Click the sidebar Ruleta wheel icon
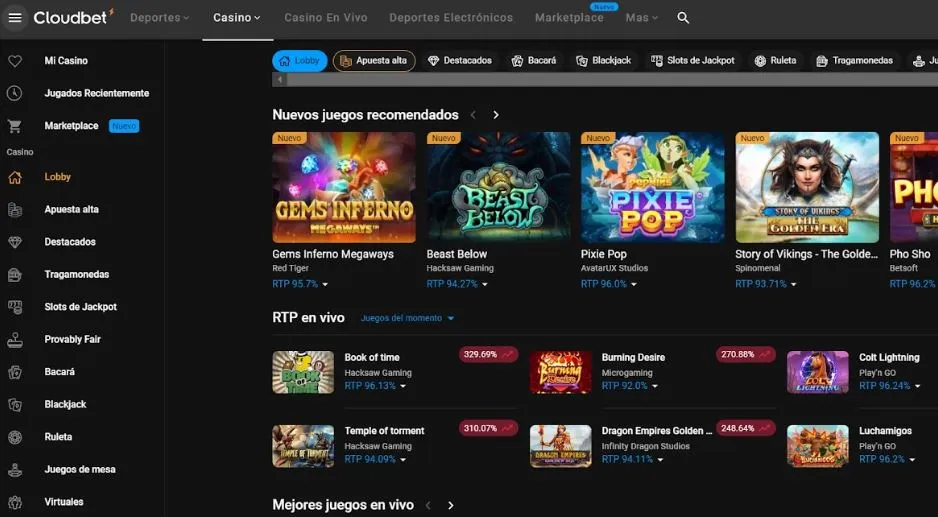 pos(14,437)
